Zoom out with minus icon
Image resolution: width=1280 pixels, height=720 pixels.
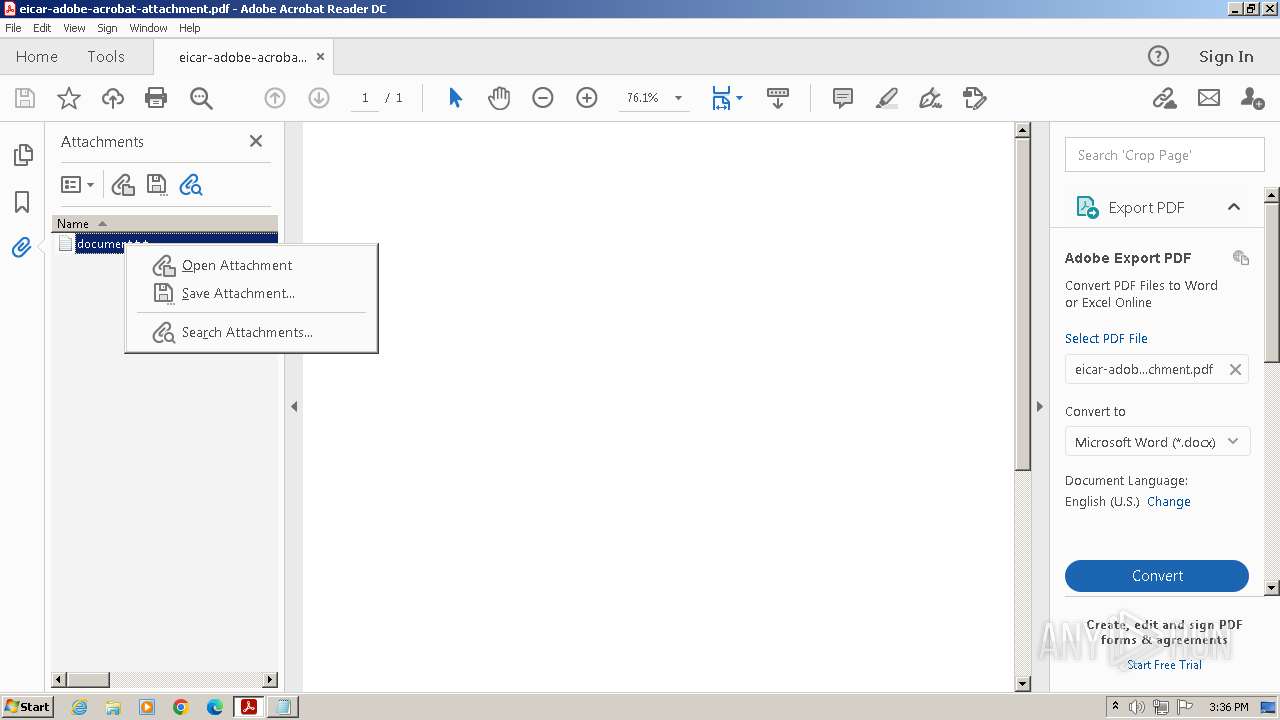pyautogui.click(x=543, y=98)
